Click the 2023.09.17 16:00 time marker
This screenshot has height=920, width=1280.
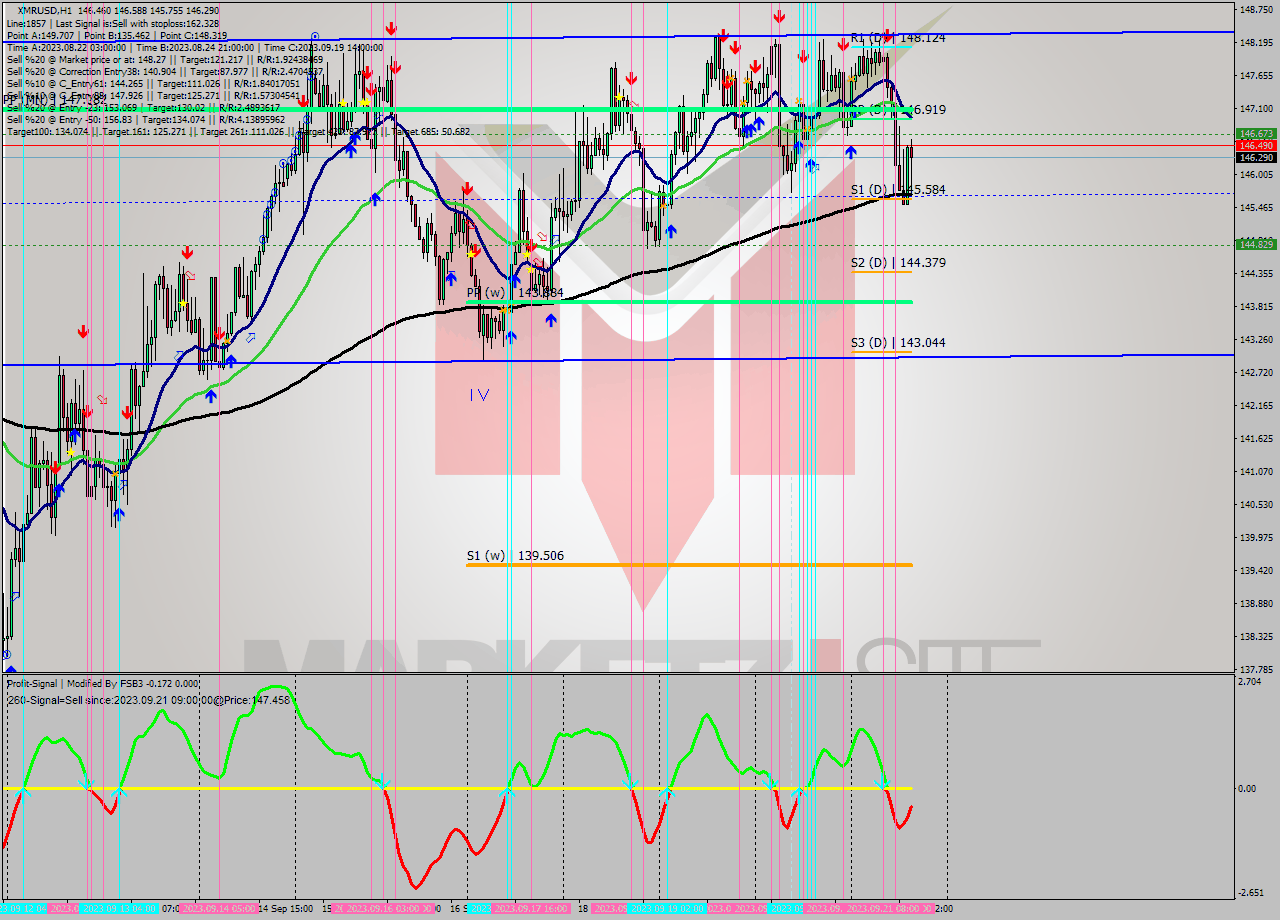(x=533, y=909)
